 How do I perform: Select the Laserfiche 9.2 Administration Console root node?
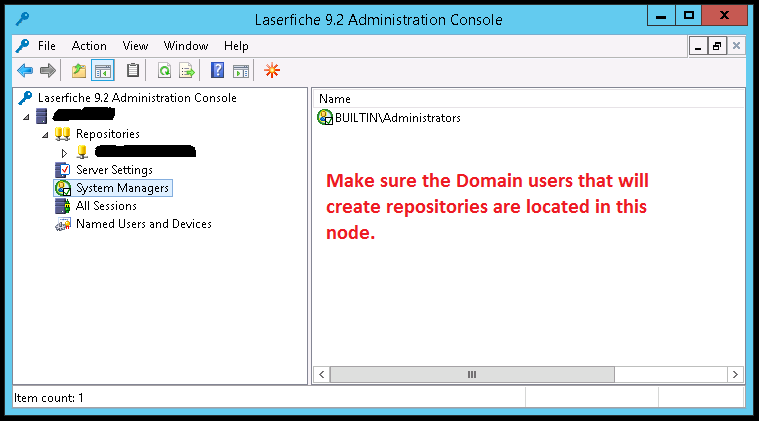click(137, 98)
